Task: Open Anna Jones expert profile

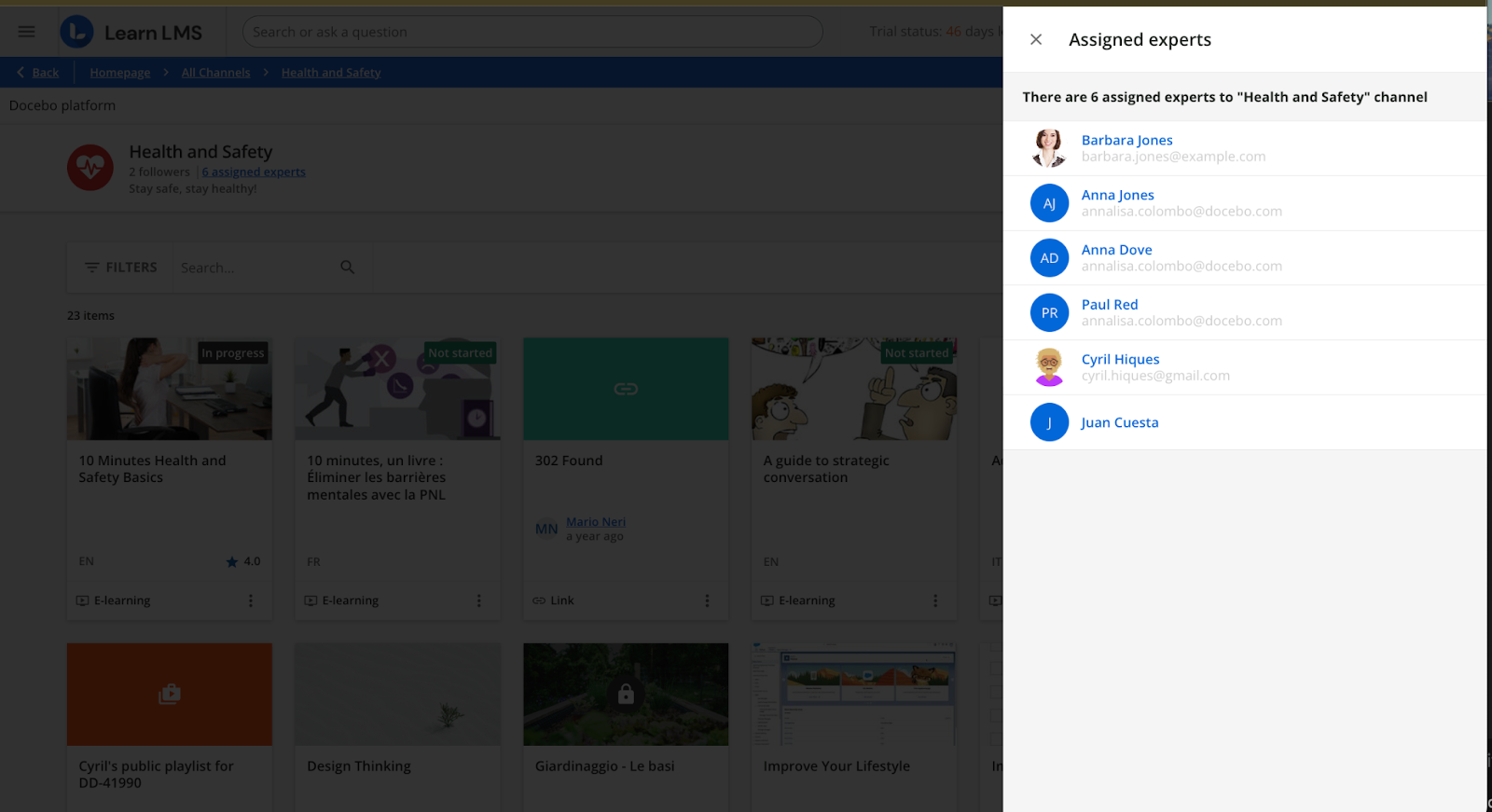Action: (x=1117, y=195)
